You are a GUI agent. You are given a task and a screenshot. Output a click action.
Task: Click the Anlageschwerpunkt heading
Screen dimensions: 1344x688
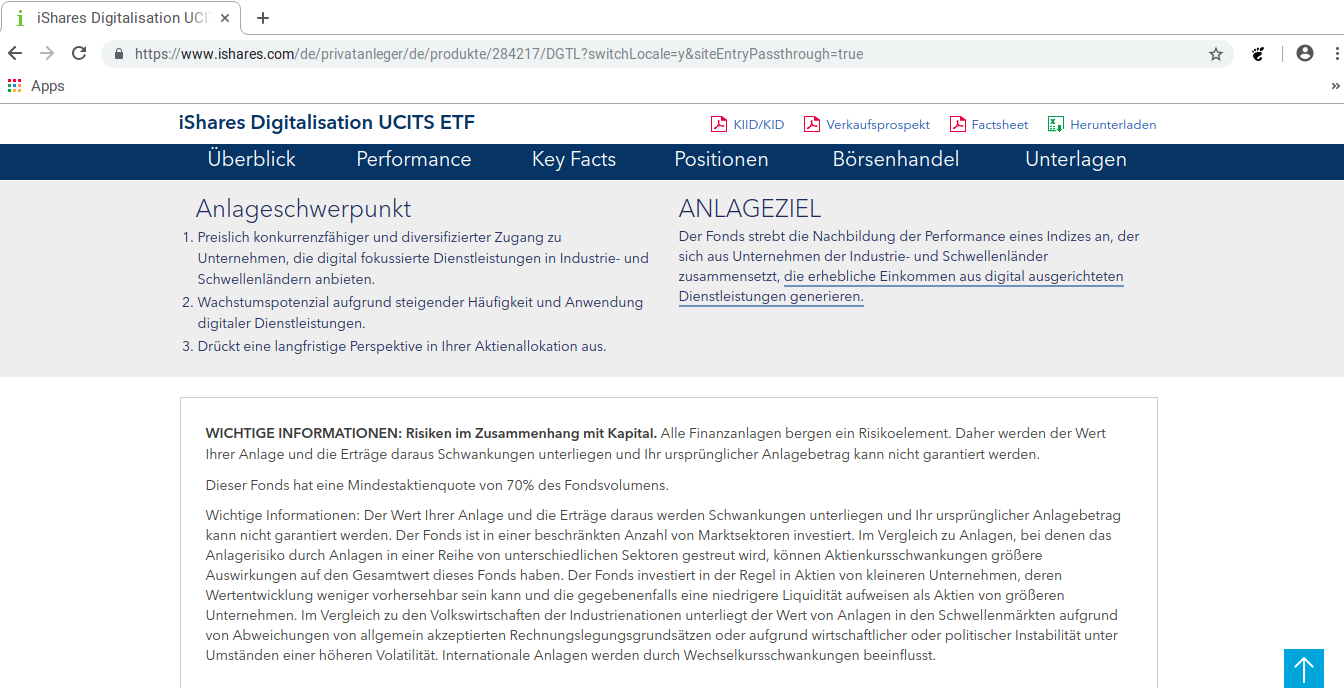point(303,209)
